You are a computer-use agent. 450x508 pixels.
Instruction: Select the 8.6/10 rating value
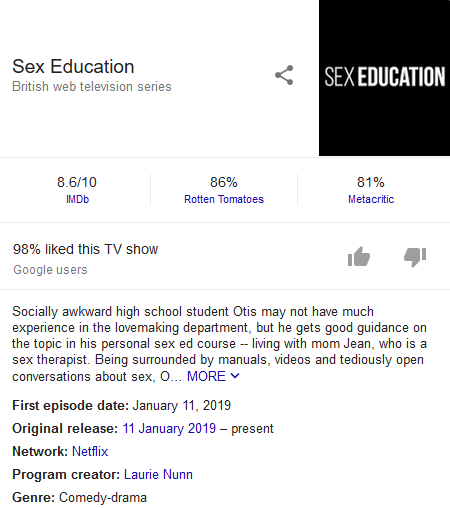77,182
